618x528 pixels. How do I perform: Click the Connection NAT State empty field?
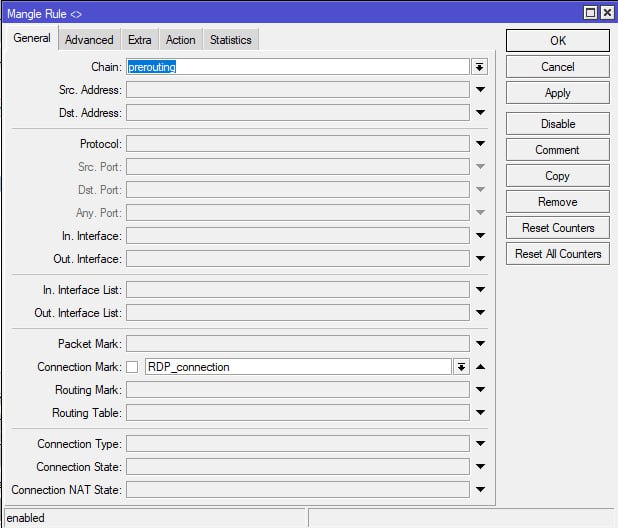point(298,490)
